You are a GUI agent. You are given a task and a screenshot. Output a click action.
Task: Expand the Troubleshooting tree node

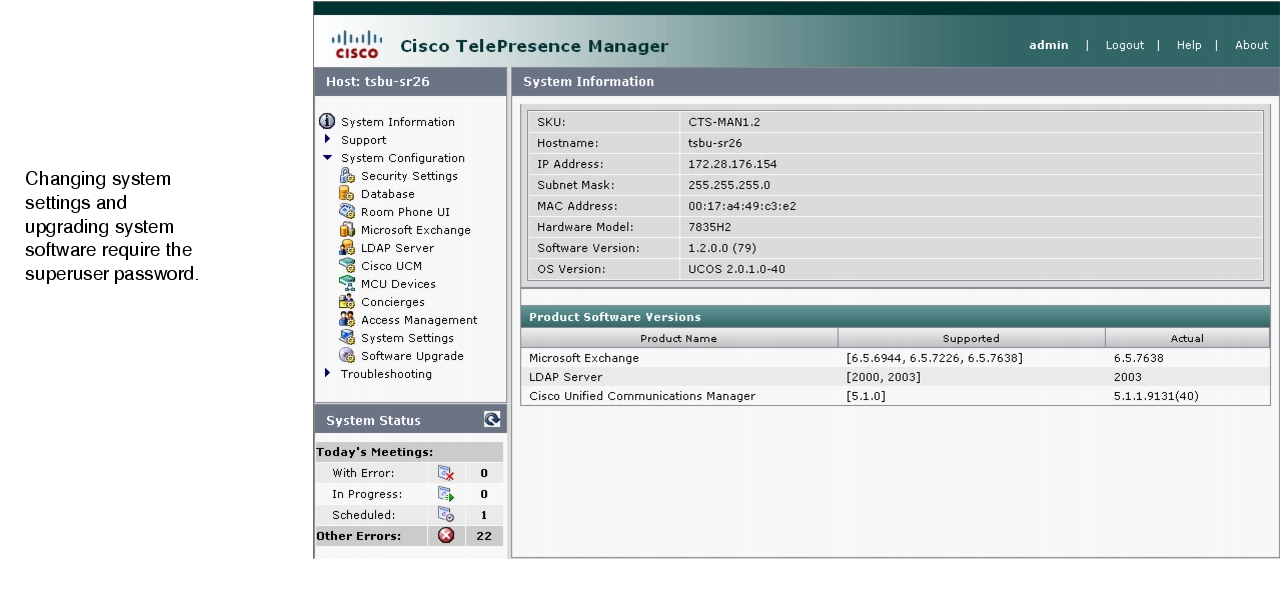point(327,374)
